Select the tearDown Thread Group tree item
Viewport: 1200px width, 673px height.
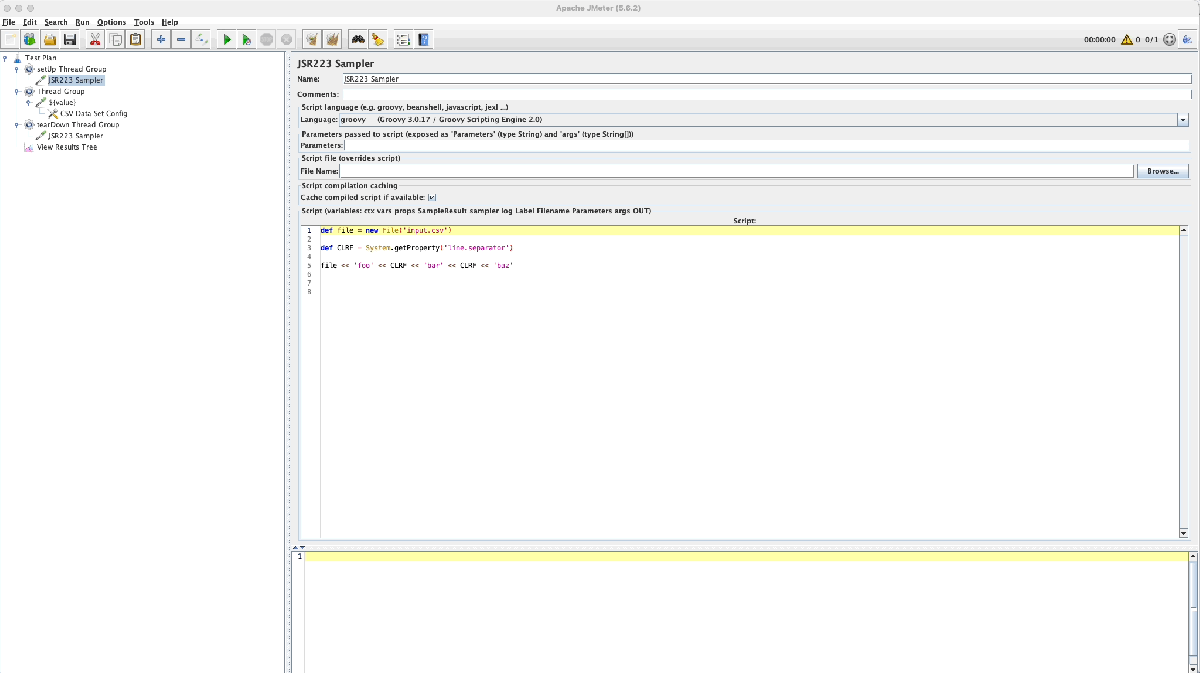(78, 125)
